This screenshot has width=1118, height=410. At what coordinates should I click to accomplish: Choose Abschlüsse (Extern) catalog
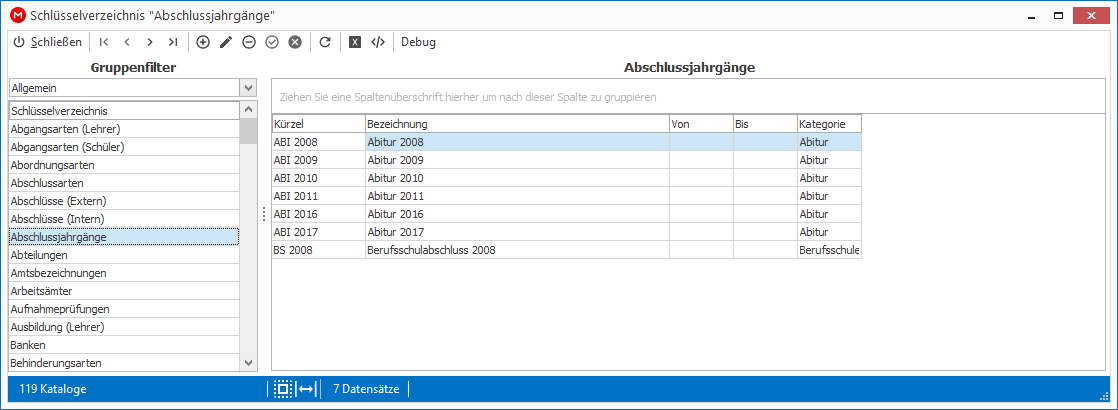(x=123, y=201)
